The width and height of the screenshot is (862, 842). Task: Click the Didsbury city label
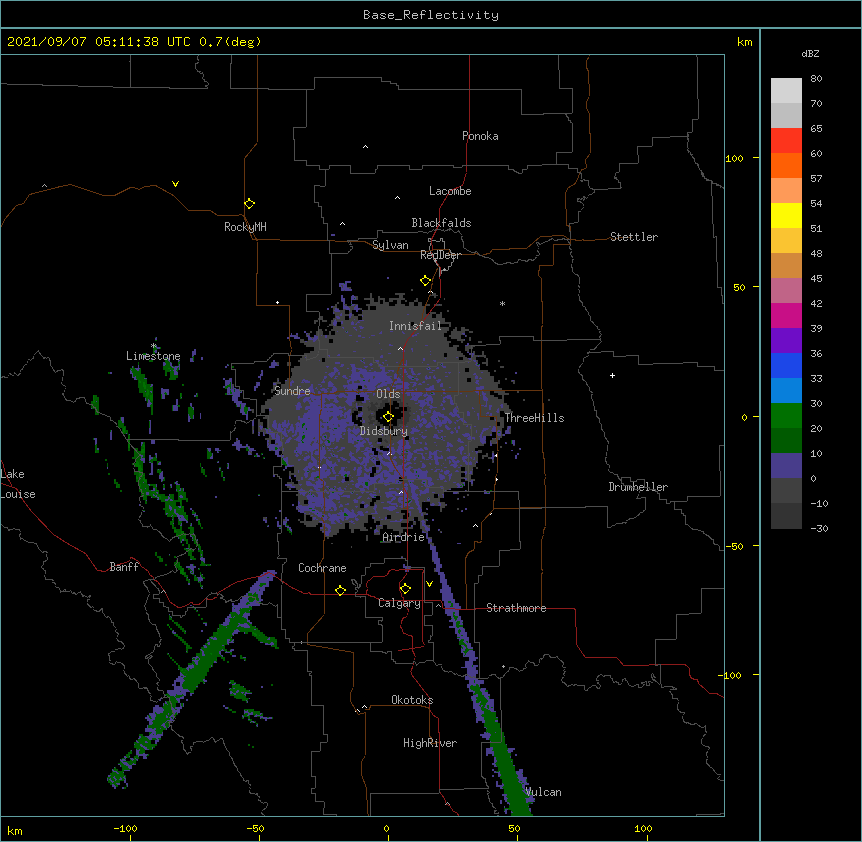coord(384,431)
